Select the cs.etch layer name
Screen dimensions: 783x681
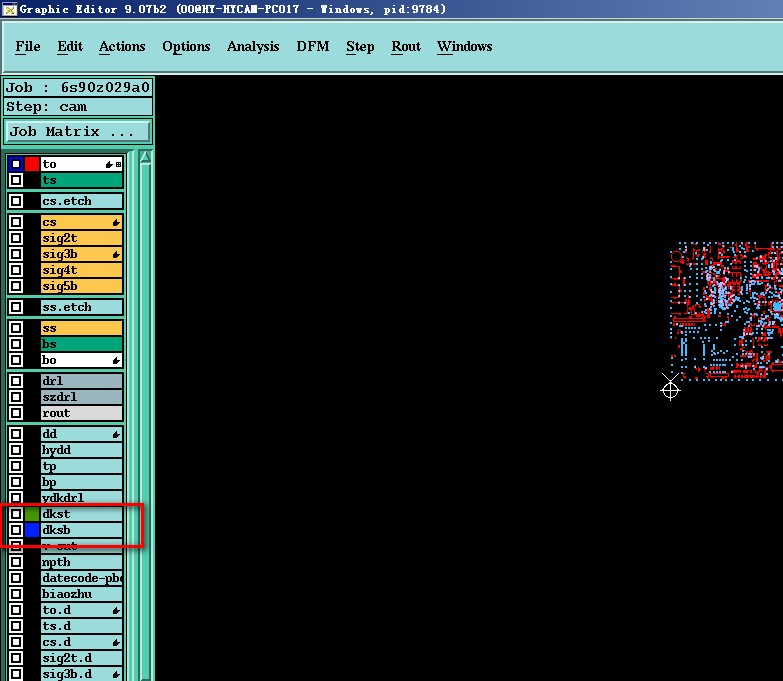pos(82,201)
